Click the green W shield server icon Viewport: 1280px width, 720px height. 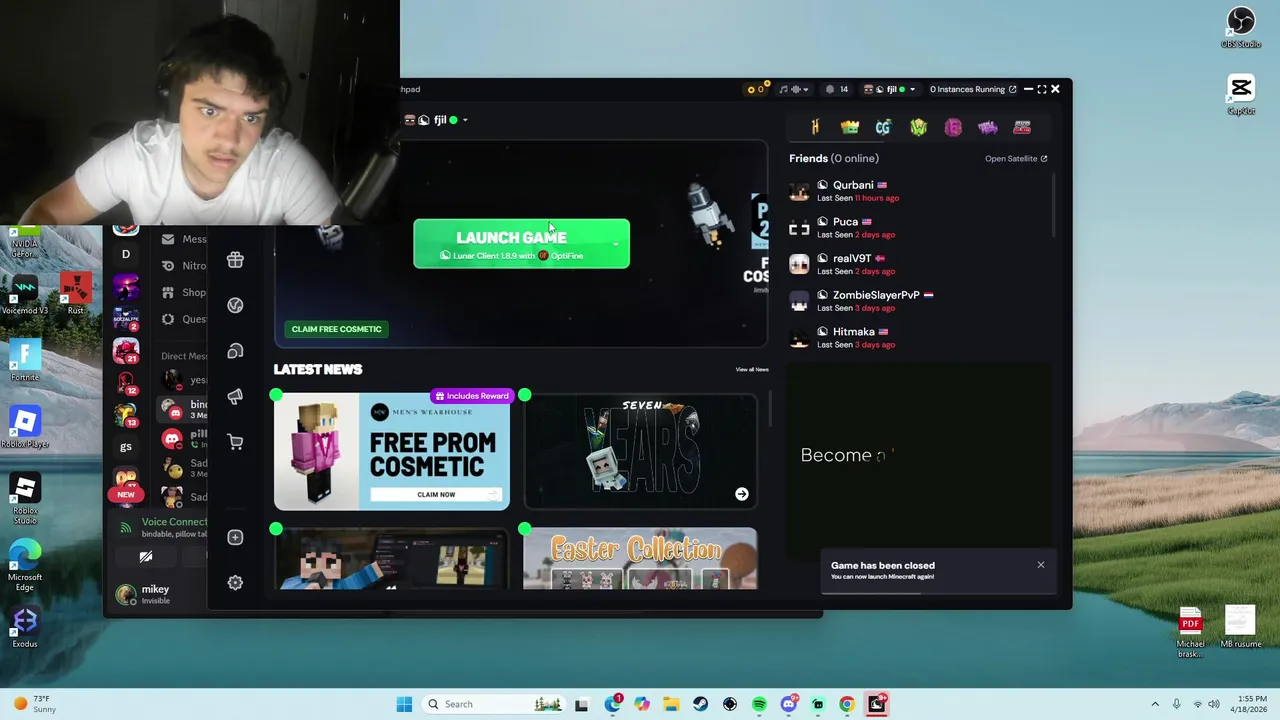[x=918, y=127]
